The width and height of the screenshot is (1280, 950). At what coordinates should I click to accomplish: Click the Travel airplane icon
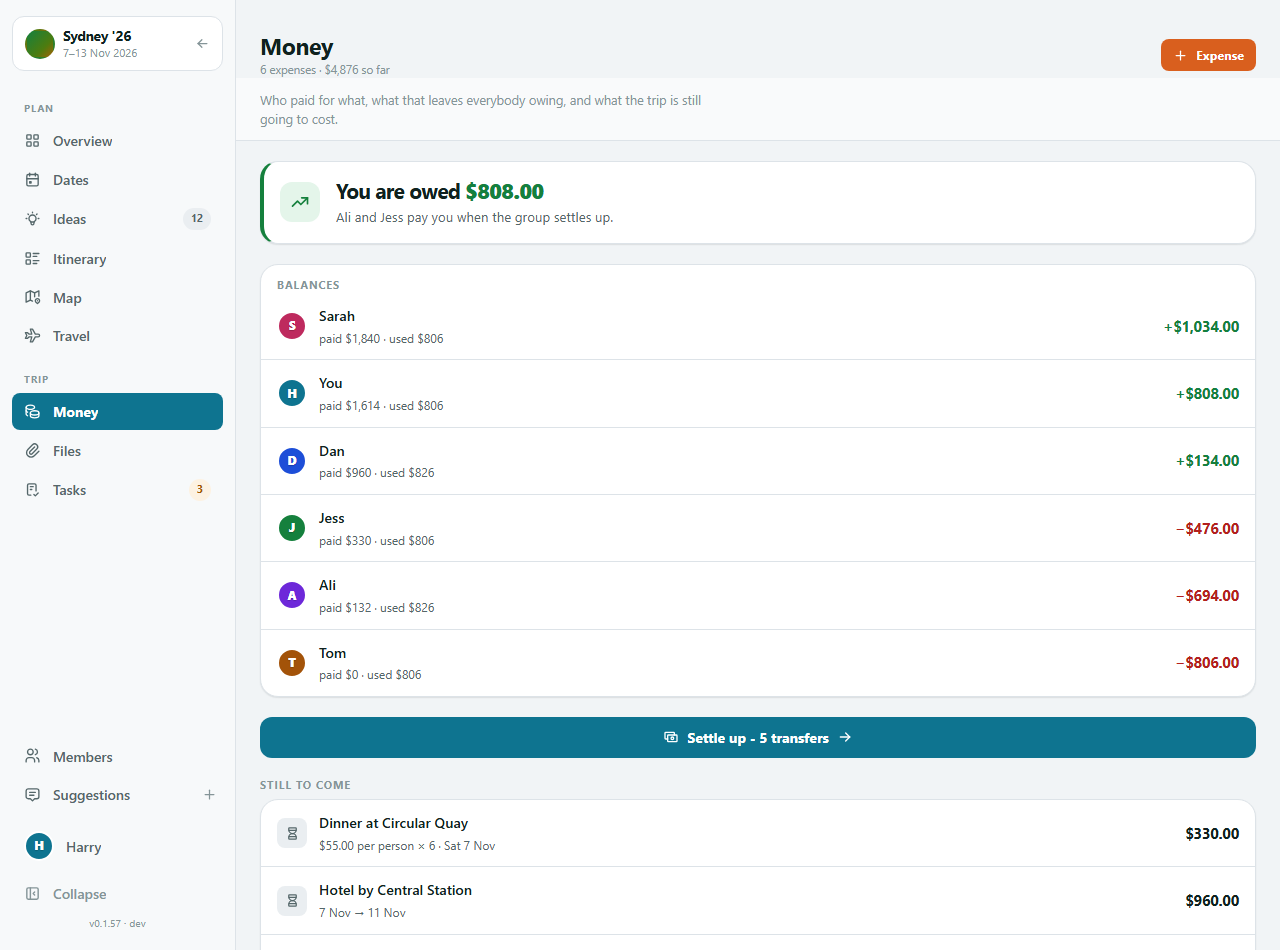click(x=33, y=336)
